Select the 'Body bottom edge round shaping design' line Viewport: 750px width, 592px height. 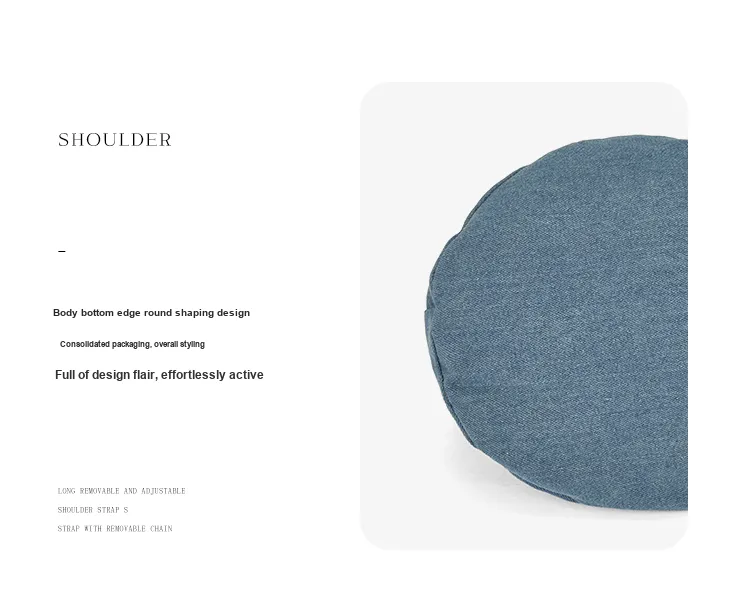click(x=151, y=313)
